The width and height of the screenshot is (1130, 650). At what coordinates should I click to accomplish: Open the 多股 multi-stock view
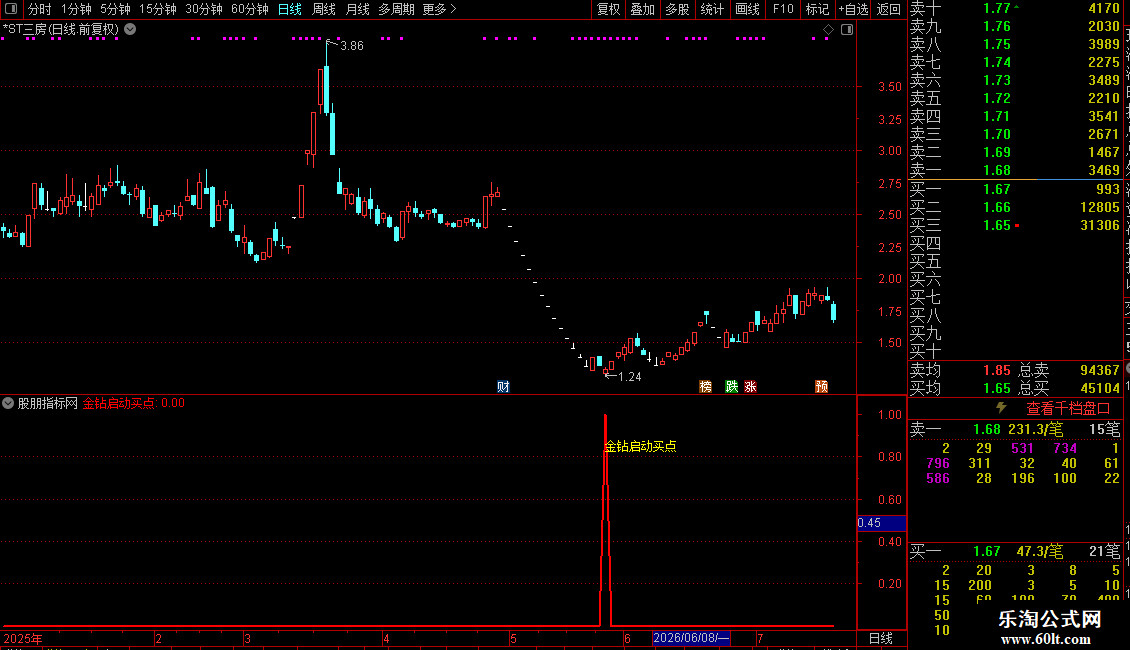click(x=677, y=9)
